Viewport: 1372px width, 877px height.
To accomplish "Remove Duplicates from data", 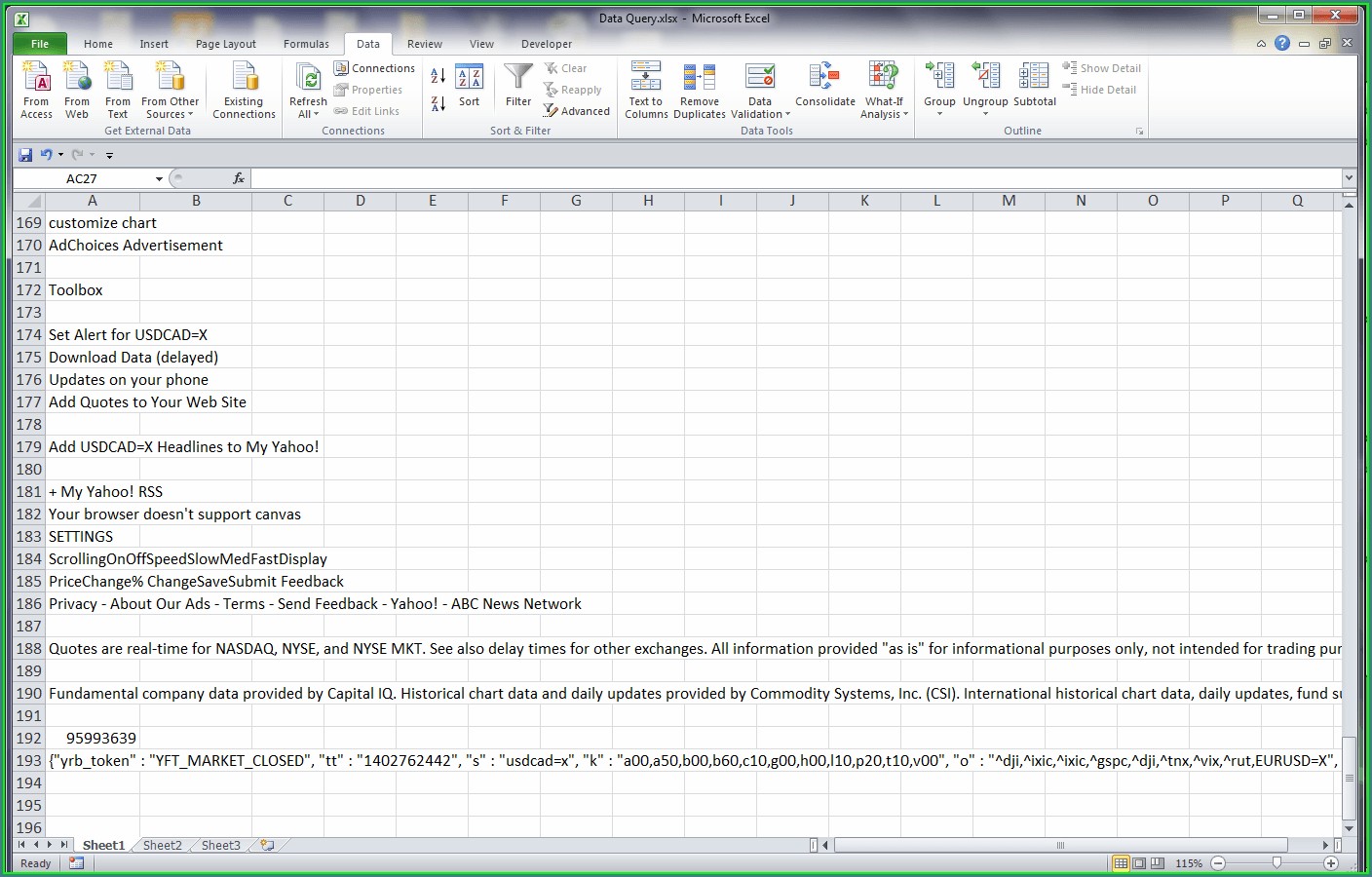I will click(x=700, y=90).
